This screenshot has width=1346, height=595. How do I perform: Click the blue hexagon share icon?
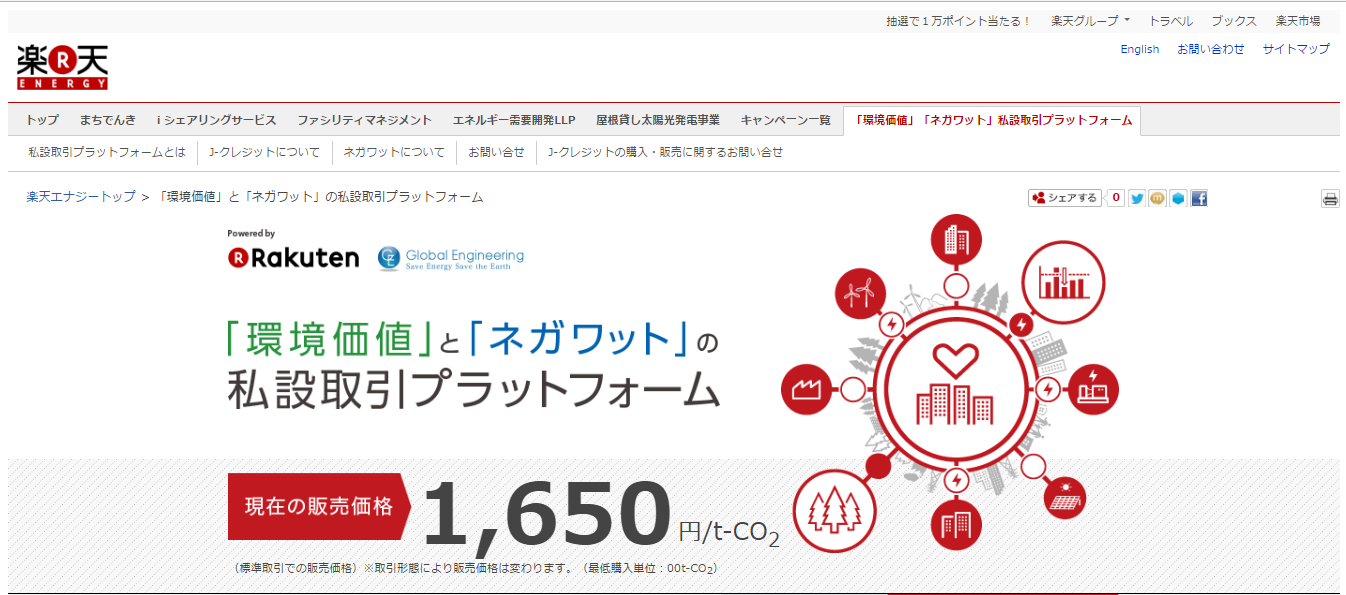click(1178, 198)
